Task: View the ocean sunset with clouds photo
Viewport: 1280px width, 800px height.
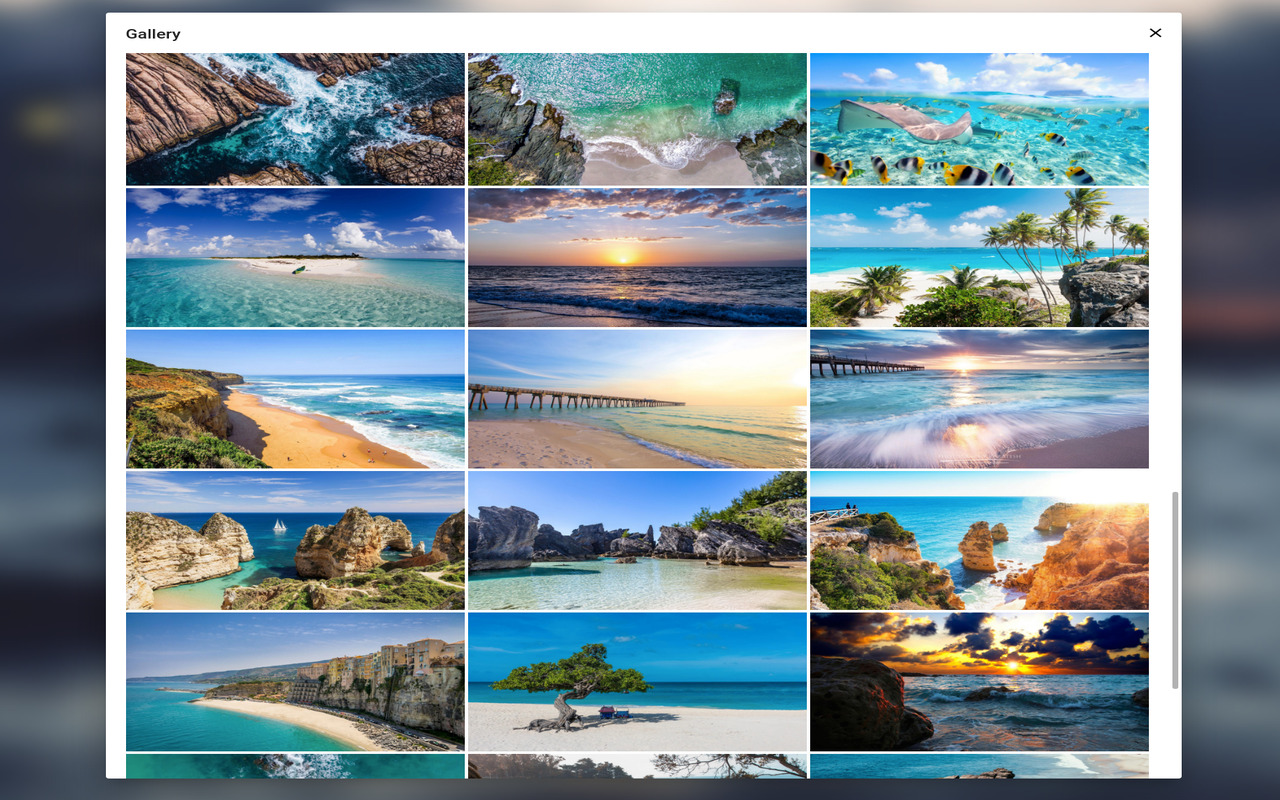Action: [x=637, y=258]
